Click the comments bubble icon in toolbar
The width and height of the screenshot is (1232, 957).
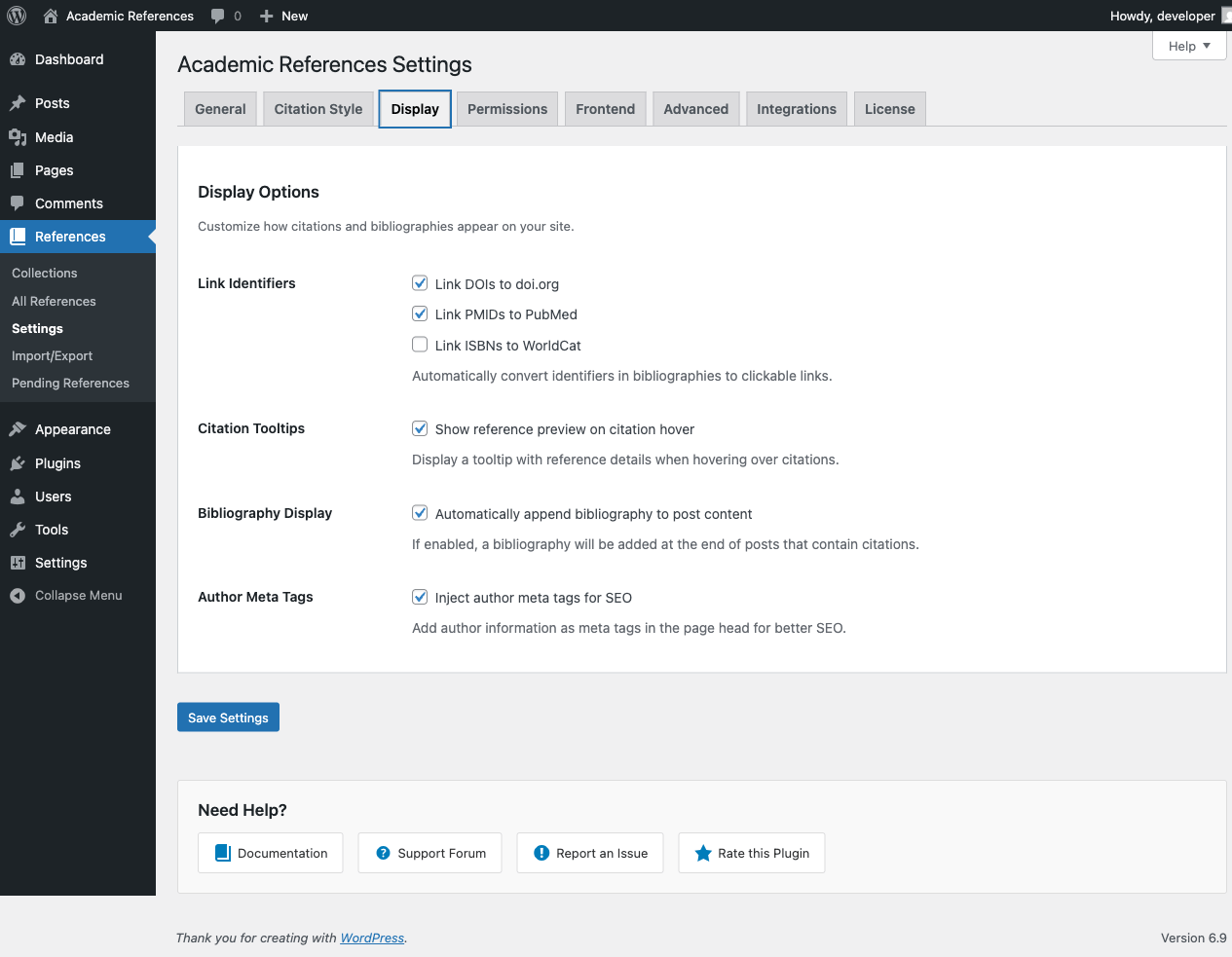pyautogui.click(x=218, y=16)
